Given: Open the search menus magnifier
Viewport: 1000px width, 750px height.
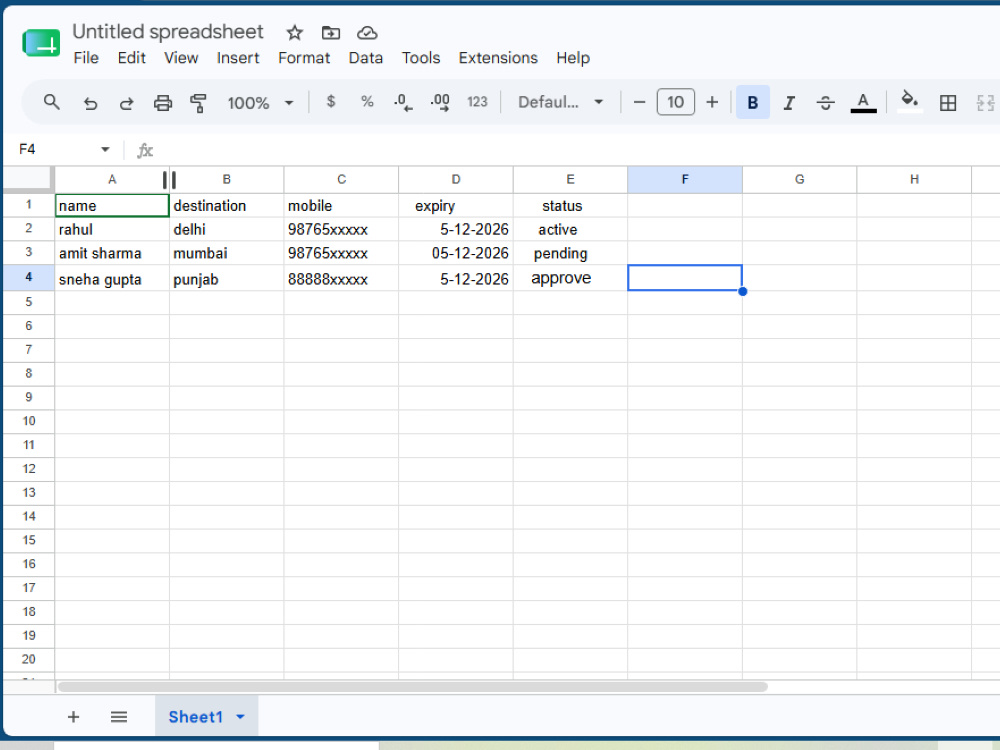Looking at the screenshot, I should pos(52,102).
